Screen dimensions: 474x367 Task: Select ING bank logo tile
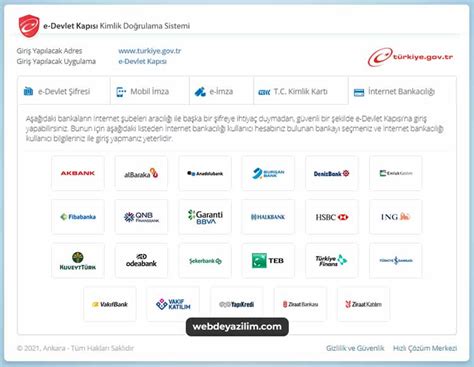pyautogui.click(x=396, y=217)
